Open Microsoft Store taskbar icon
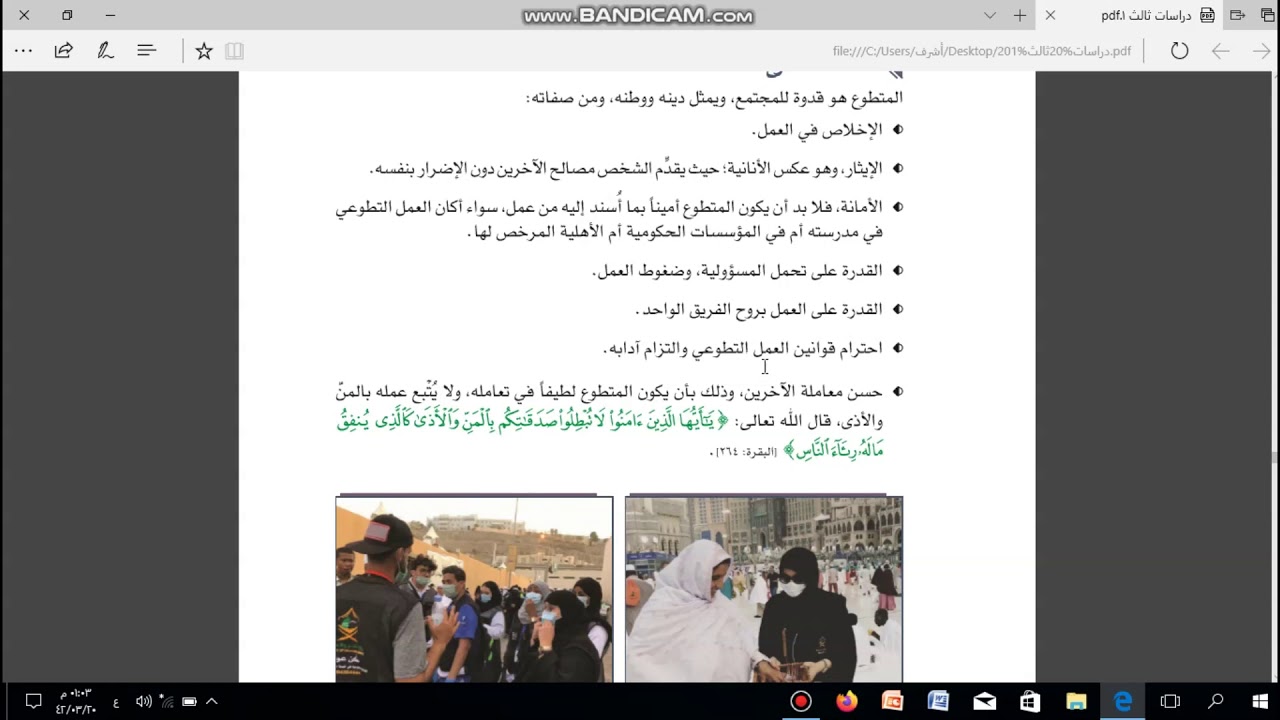 1030,701
